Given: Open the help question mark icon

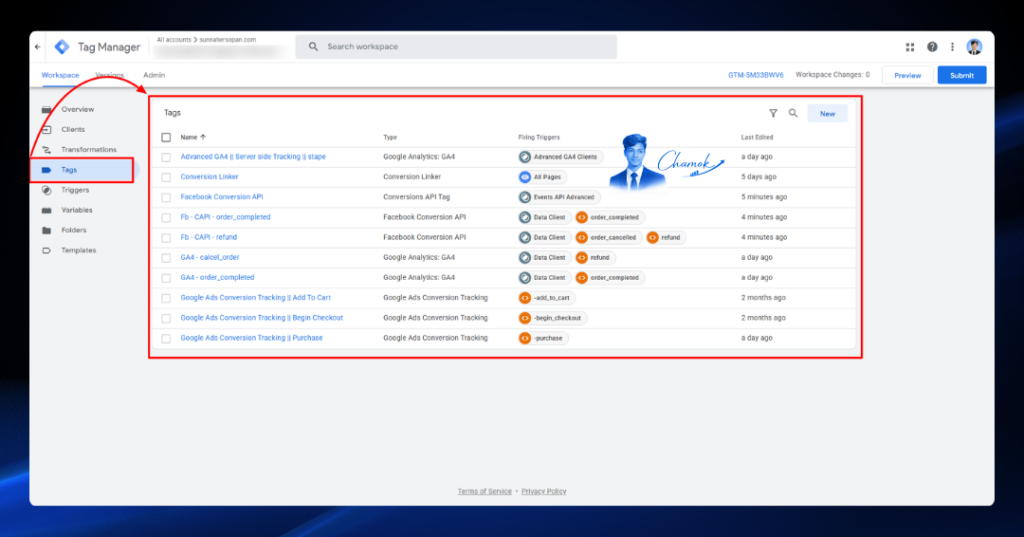Looking at the screenshot, I should coord(932,47).
